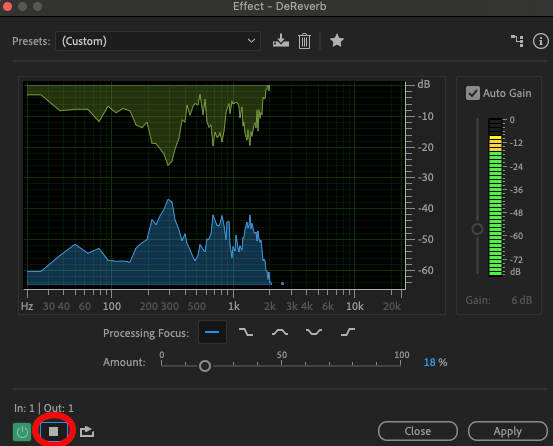Mark preset as favorite with star
This screenshot has height=446, width=553.
pos(337,41)
